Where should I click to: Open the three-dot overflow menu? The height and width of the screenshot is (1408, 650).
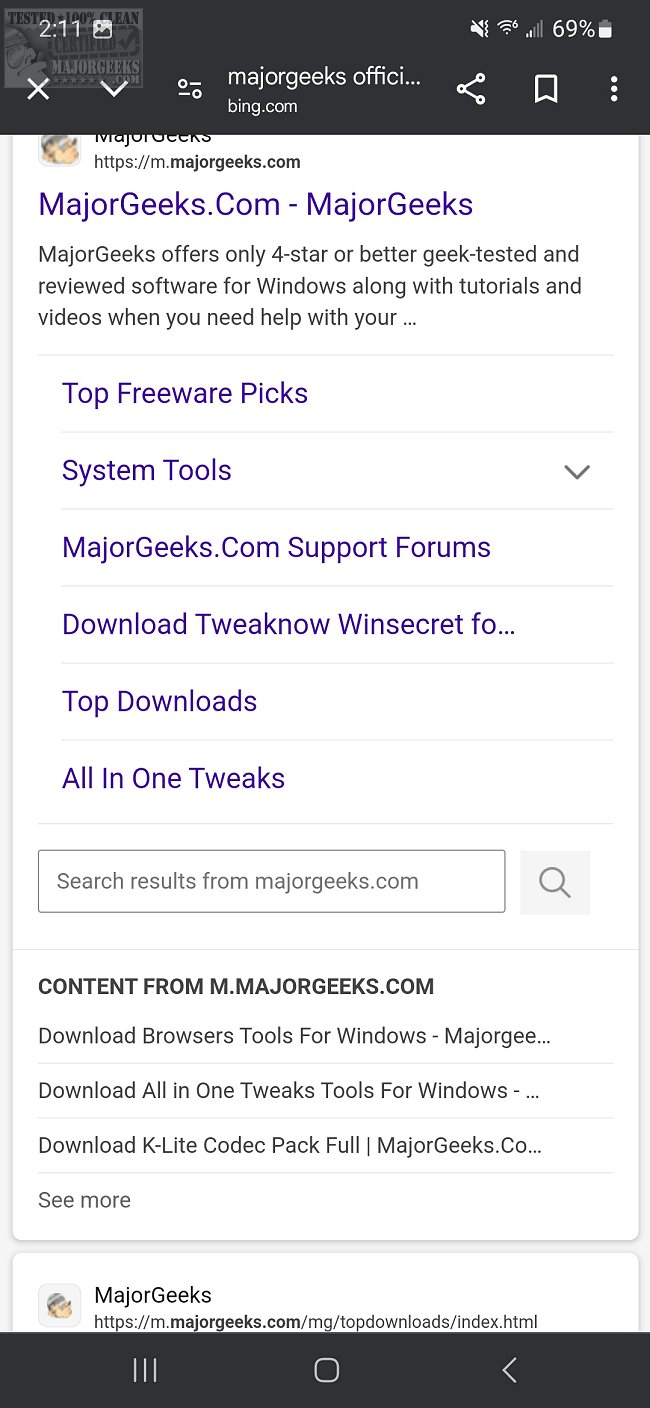point(614,90)
